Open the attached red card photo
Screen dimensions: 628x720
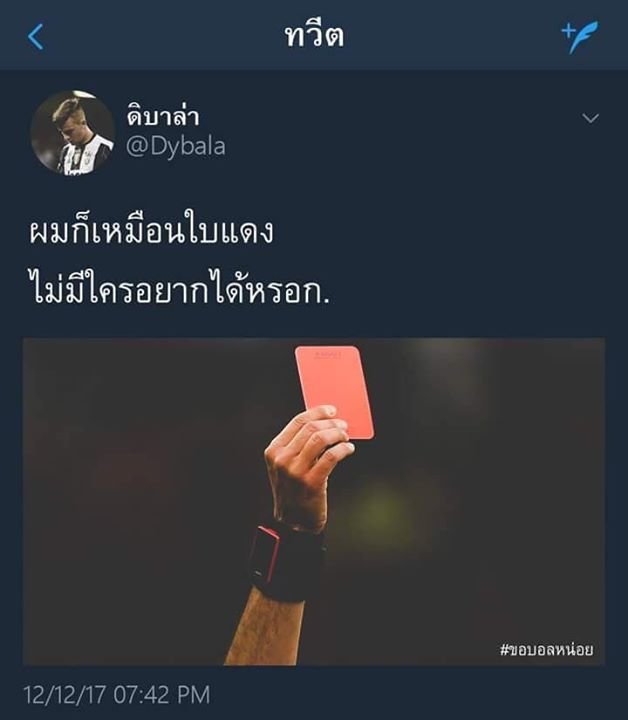[314, 501]
